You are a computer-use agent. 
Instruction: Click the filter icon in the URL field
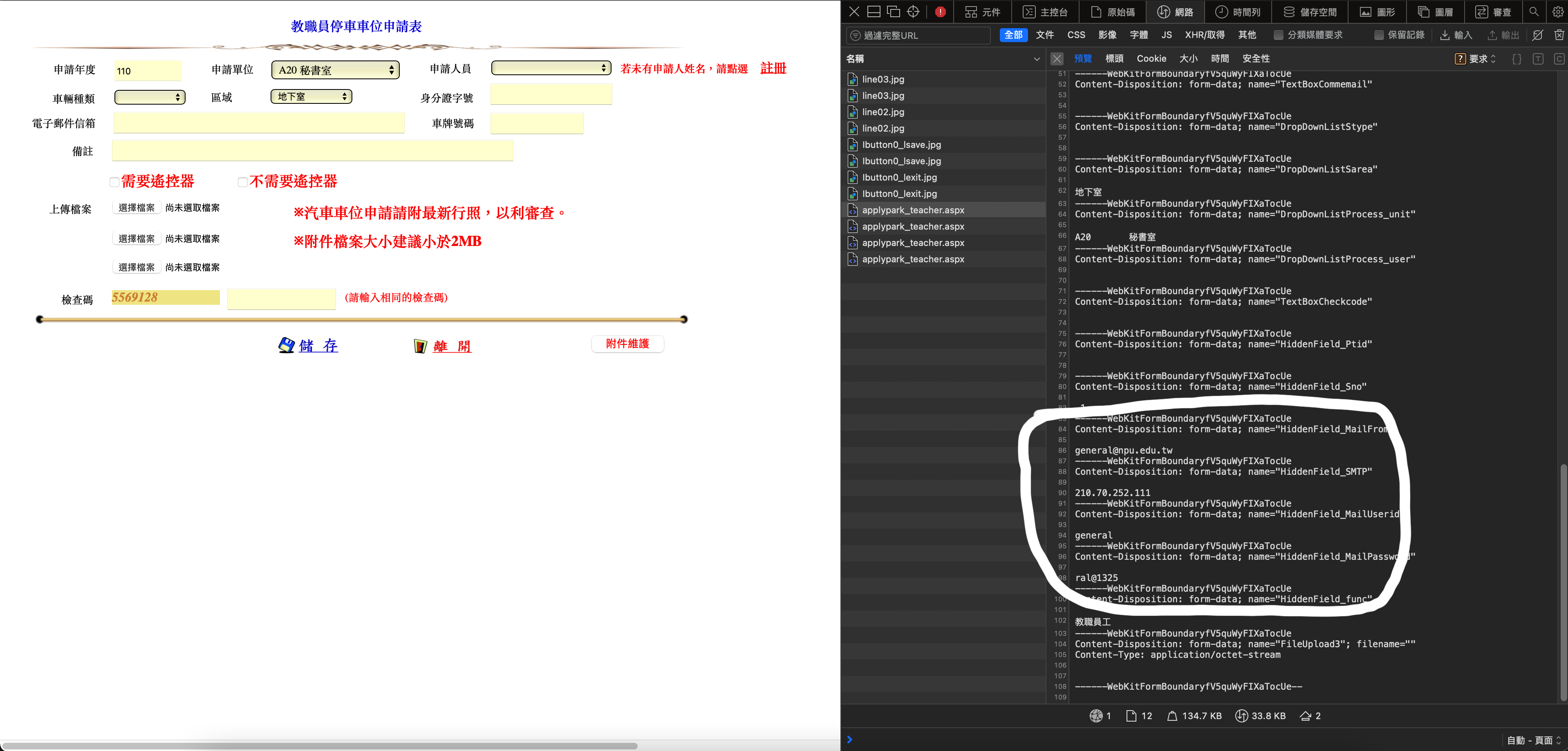click(x=855, y=35)
